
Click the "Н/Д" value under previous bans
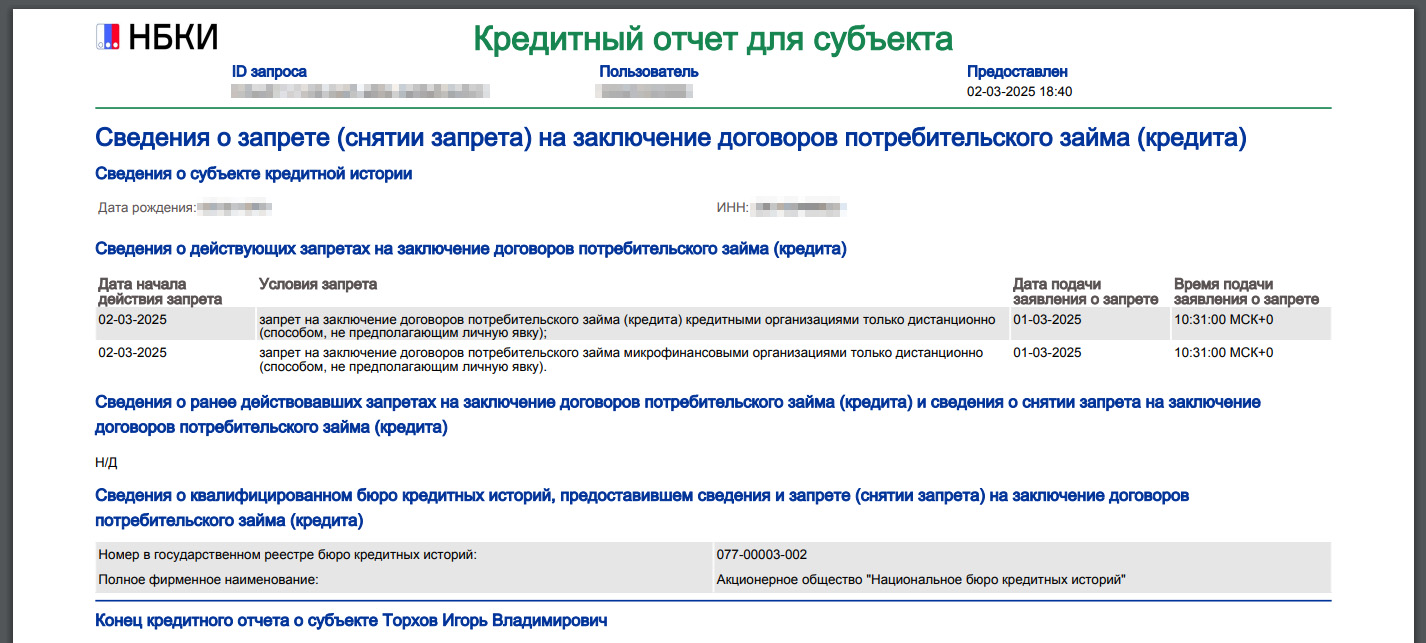(x=106, y=462)
